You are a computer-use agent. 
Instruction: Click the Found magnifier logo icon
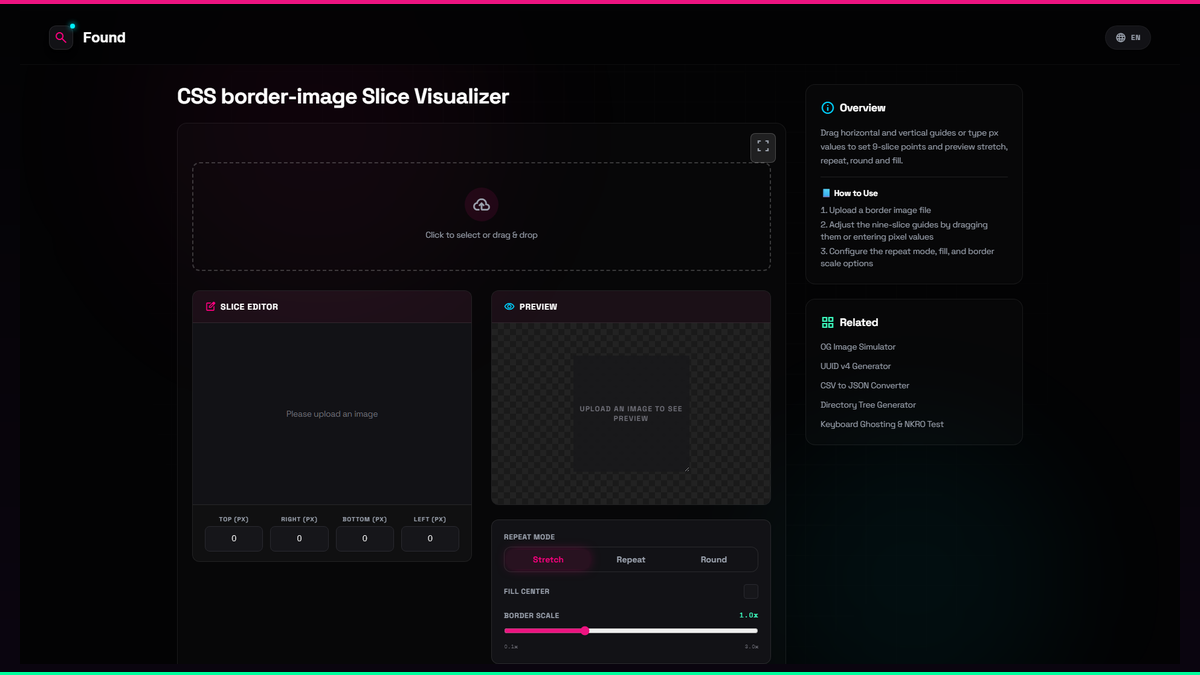[x=61, y=38]
